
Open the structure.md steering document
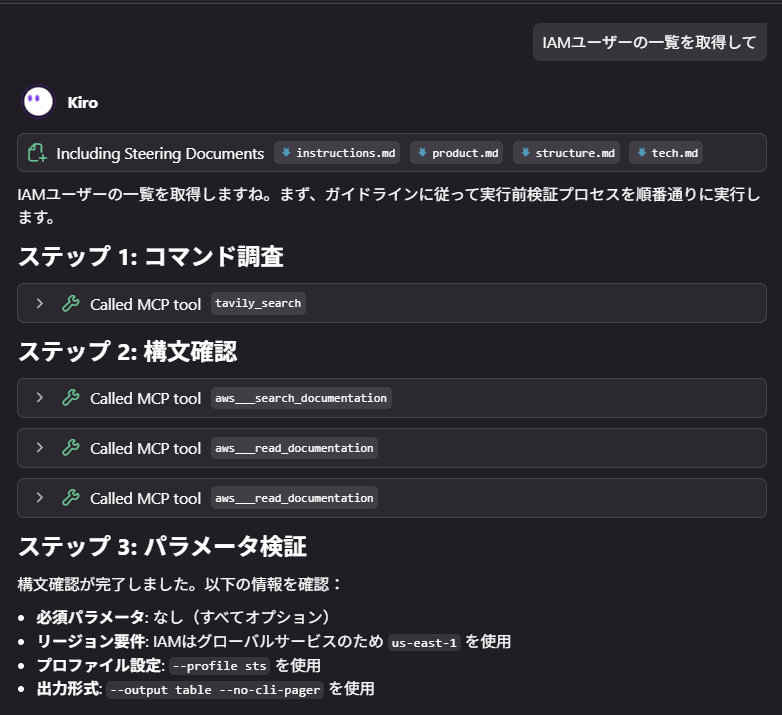[x=566, y=153]
